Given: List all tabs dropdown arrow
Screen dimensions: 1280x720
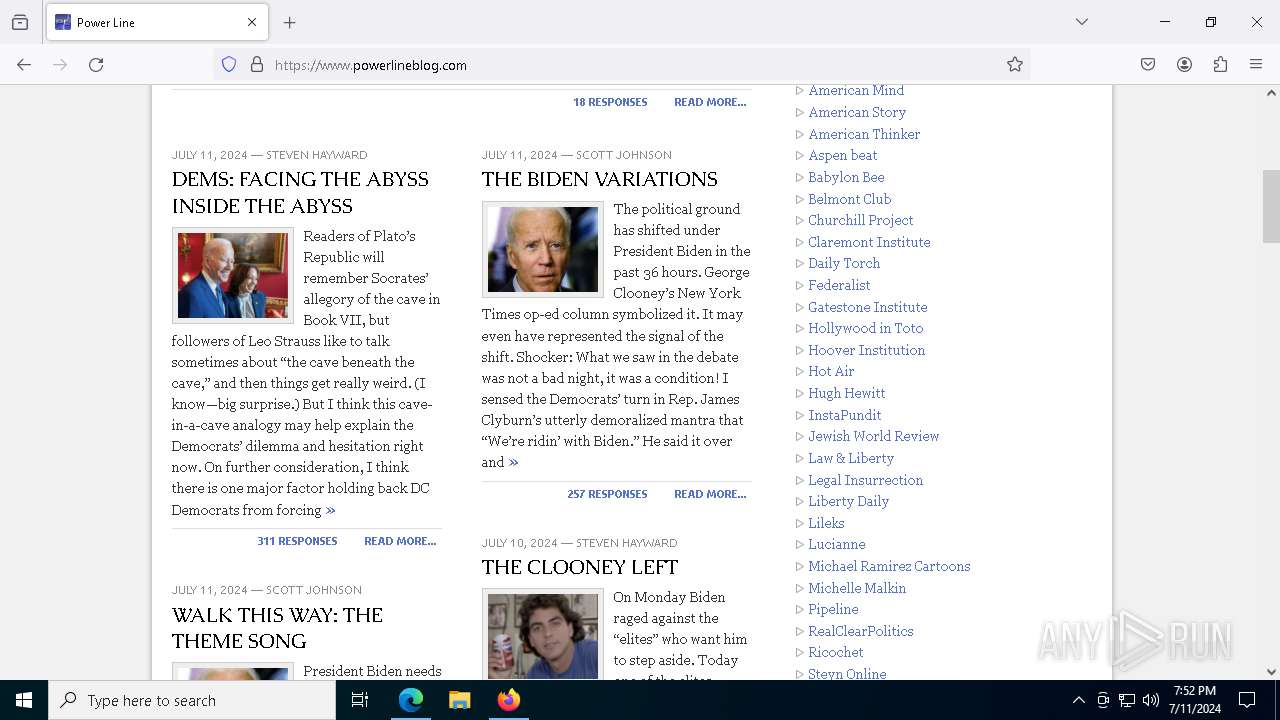Looking at the screenshot, I should [x=1081, y=22].
